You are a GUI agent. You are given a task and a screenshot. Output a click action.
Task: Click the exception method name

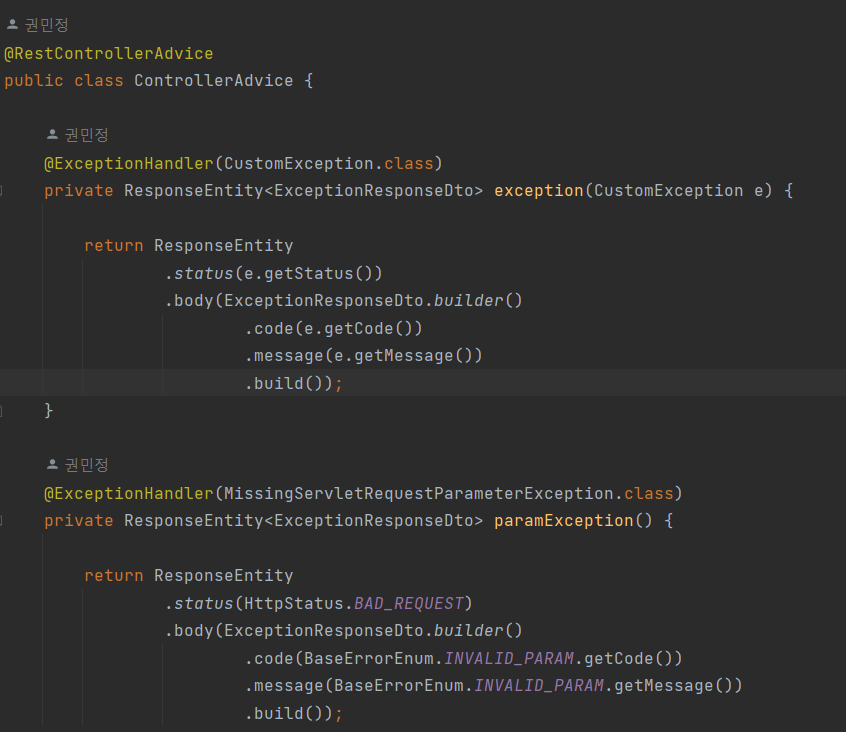click(538, 191)
